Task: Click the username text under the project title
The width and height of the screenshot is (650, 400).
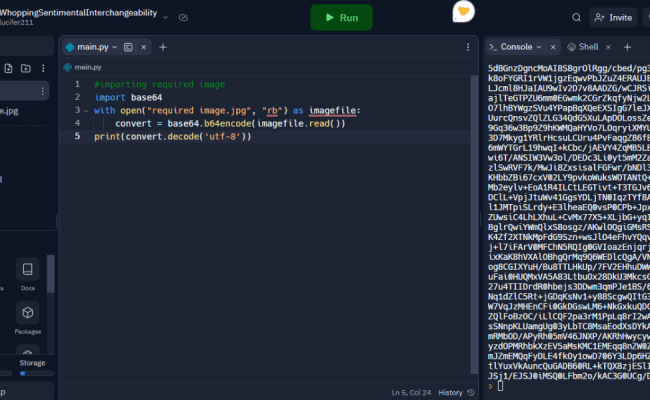Action: 17,23
